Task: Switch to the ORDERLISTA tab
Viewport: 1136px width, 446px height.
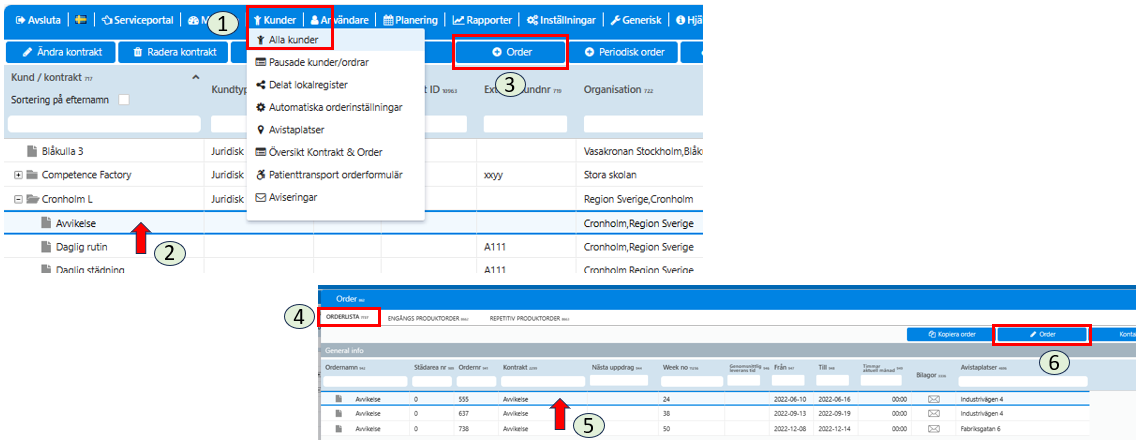Action: click(x=349, y=318)
